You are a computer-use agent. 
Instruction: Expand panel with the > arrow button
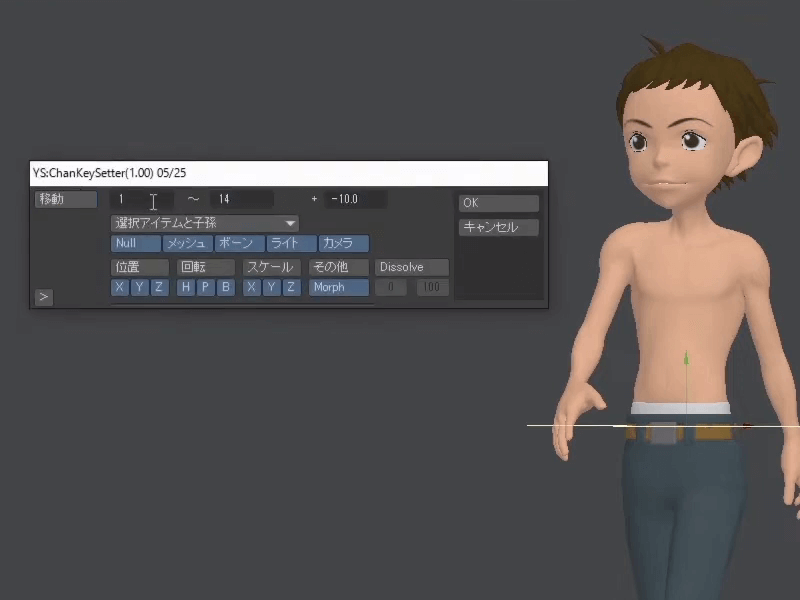pos(44,297)
